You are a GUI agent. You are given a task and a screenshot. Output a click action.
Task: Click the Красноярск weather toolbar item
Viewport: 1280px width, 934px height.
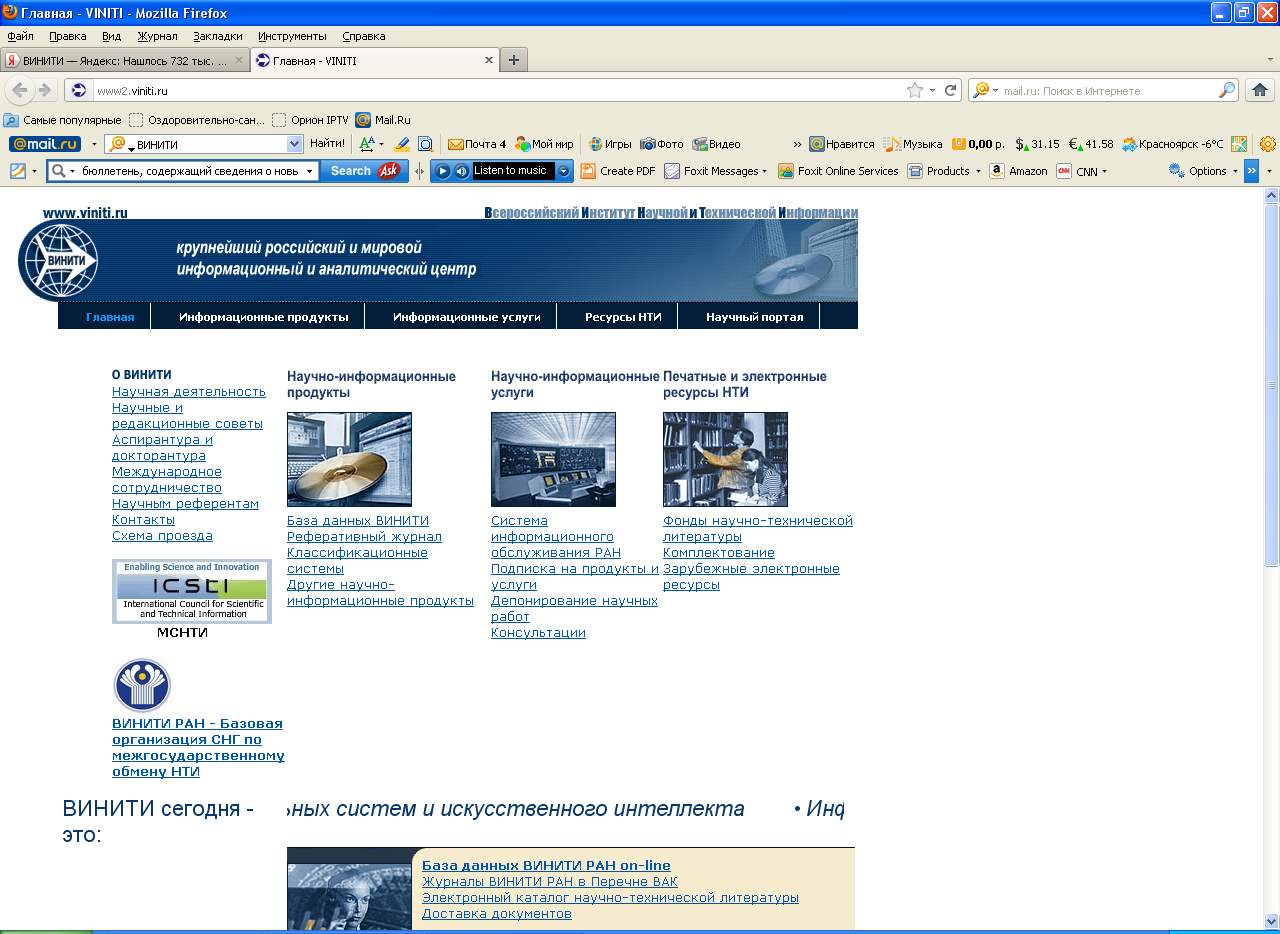click(x=1173, y=144)
